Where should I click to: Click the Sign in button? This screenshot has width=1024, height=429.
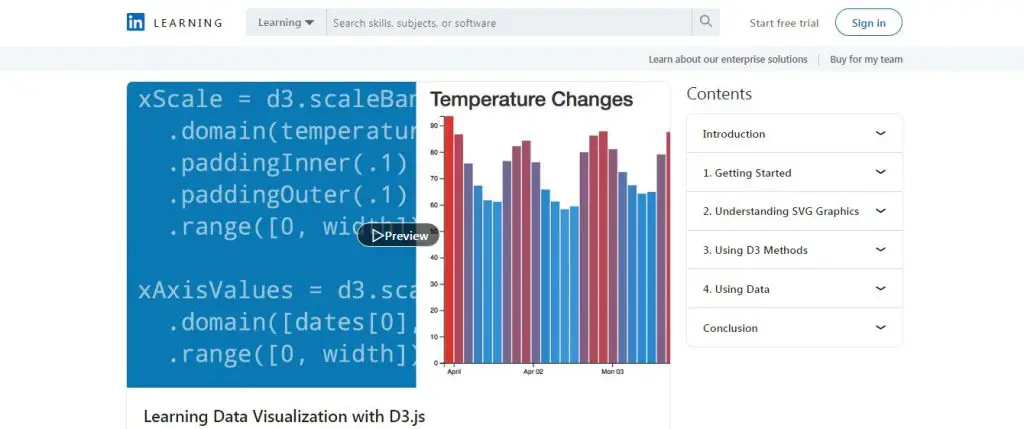pyautogui.click(x=868, y=23)
